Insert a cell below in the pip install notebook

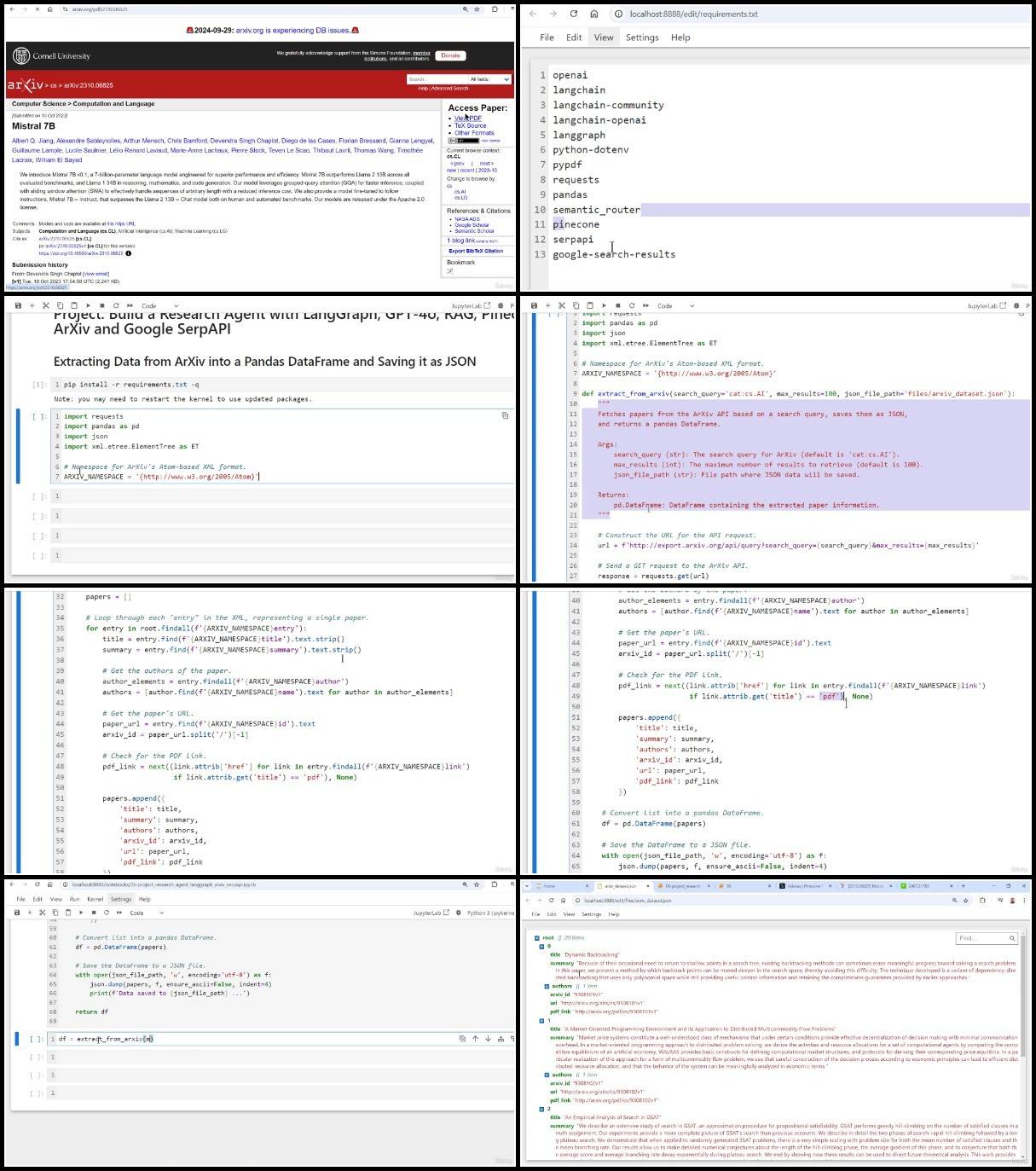point(32,305)
